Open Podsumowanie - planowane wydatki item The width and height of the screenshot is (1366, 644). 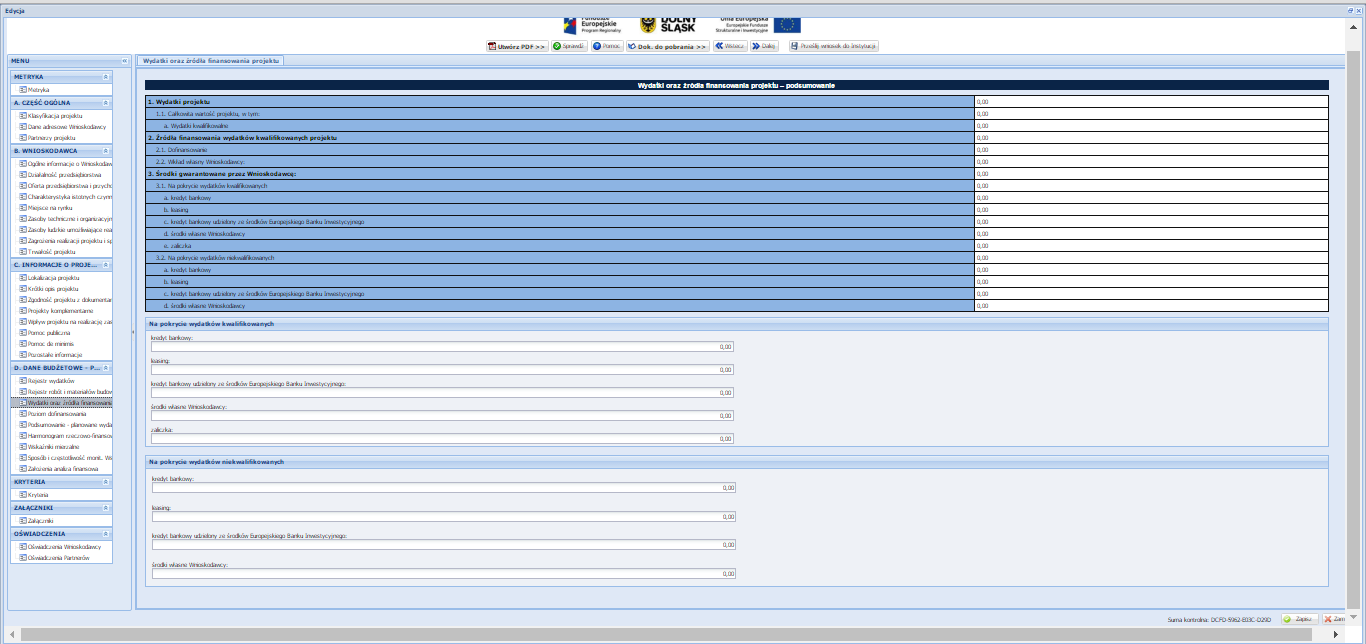pyautogui.click(x=66, y=424)
